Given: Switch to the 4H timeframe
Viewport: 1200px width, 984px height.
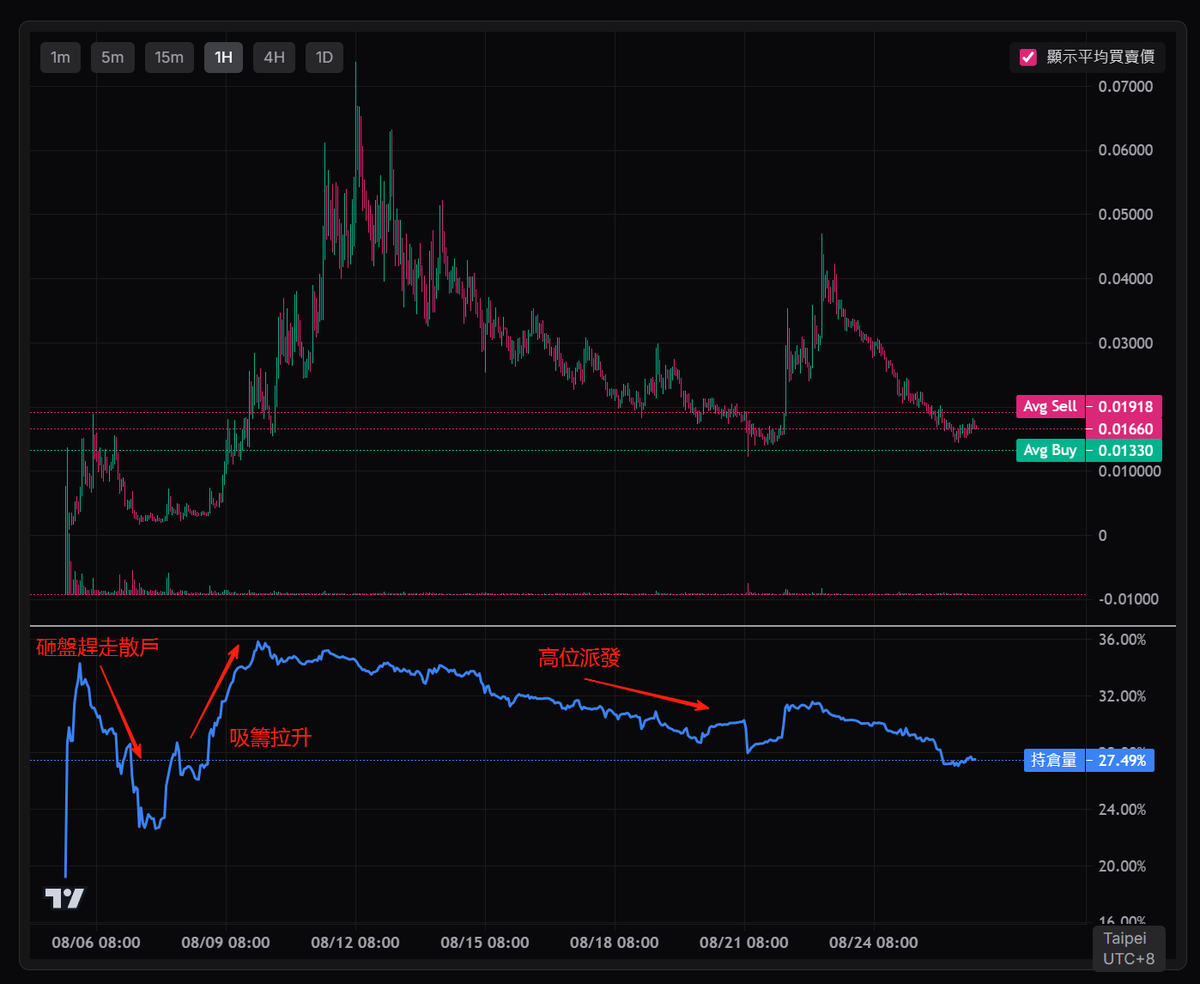Looking at the screenshot, I should (274, 57).
